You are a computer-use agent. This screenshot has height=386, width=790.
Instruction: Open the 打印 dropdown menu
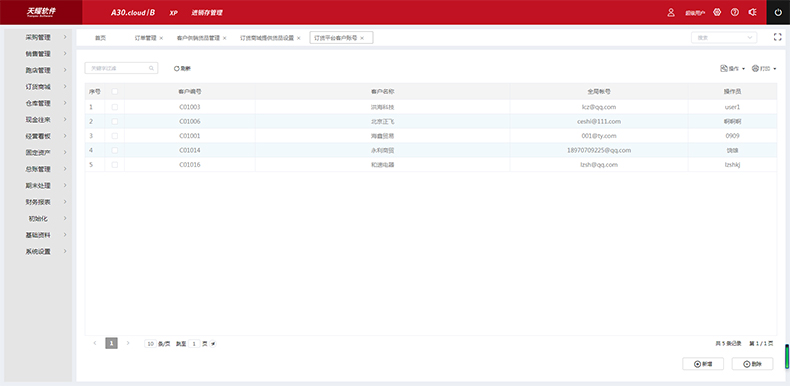(764, 69)
